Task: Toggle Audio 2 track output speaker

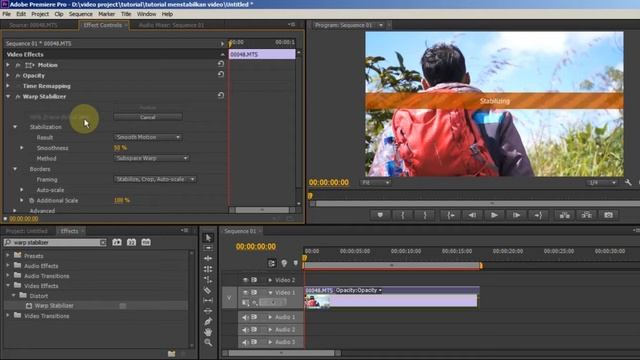Action: point(245,330)
